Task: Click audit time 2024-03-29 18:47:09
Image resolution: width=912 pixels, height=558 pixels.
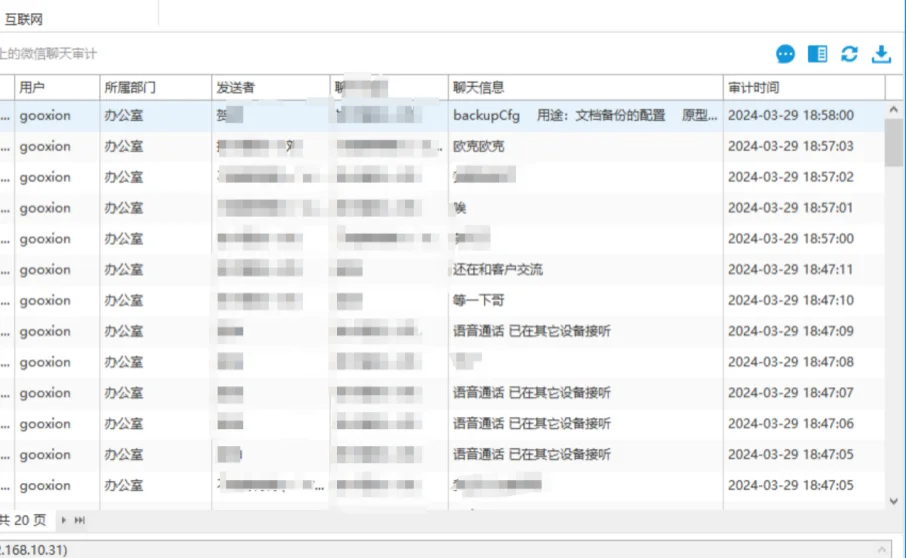Action: [x=790, y=331]
